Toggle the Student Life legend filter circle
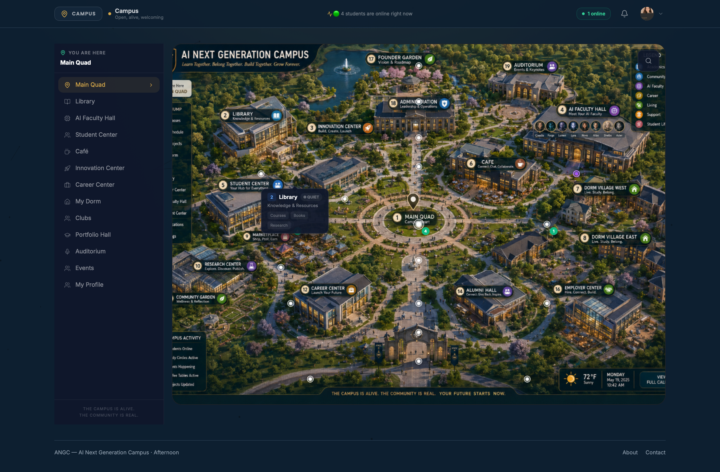720x472 pixels. pos(639,124)
